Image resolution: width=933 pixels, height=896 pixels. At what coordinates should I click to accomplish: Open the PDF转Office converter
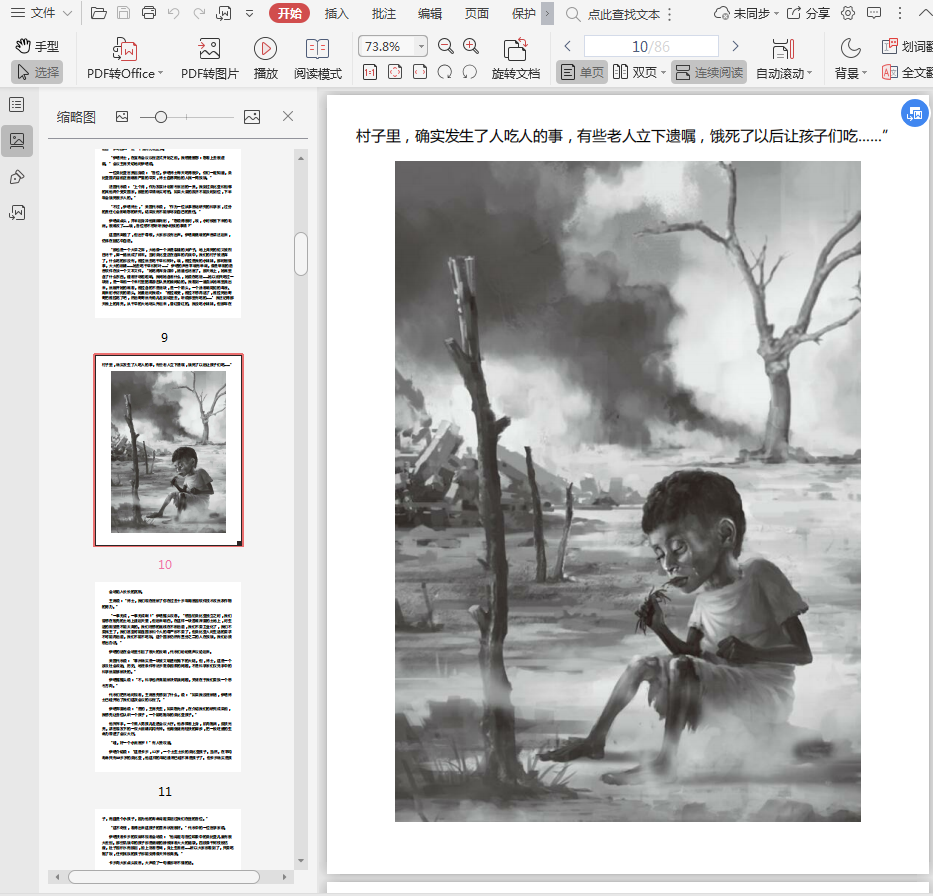125,59
